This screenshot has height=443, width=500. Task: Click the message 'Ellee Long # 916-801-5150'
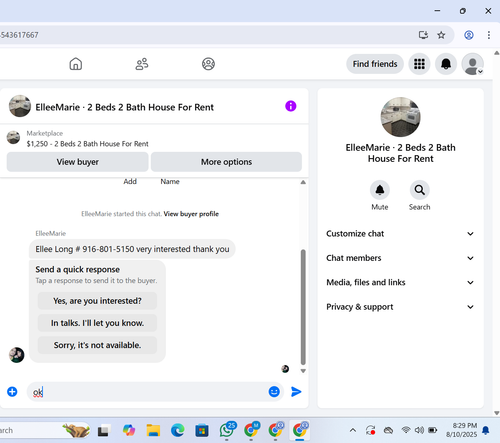click(132, 249)
